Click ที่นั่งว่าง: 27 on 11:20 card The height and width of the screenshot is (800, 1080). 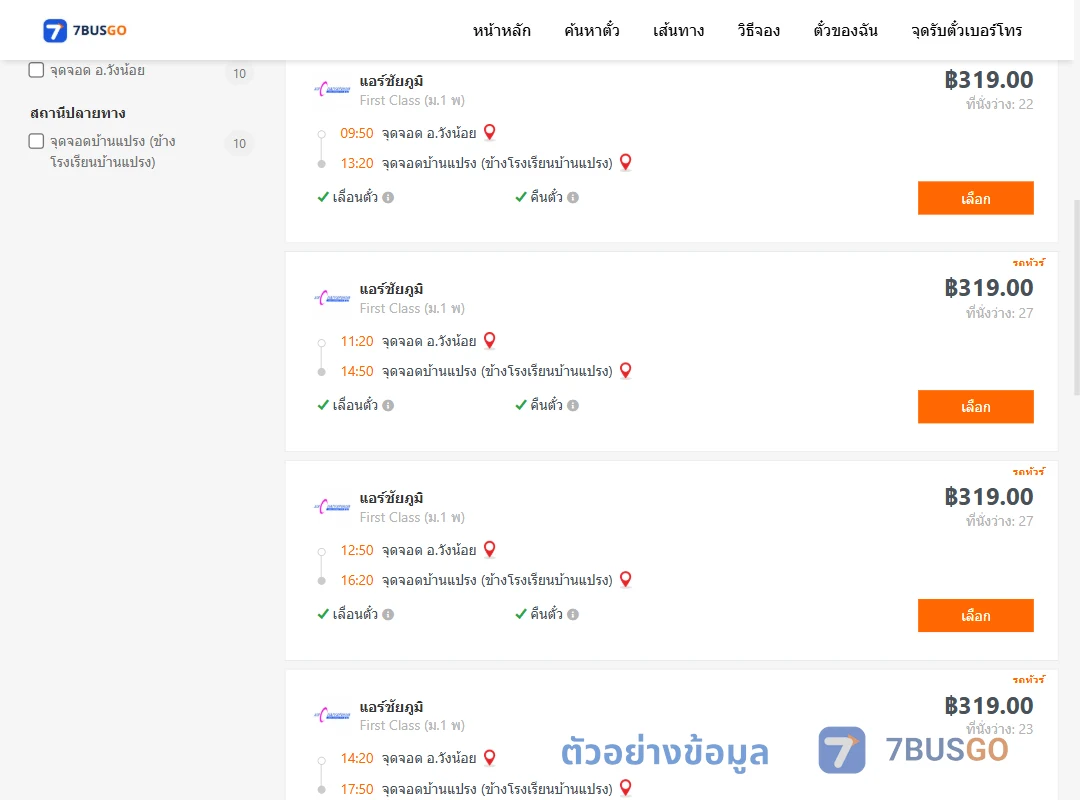(x=999, y=313)
